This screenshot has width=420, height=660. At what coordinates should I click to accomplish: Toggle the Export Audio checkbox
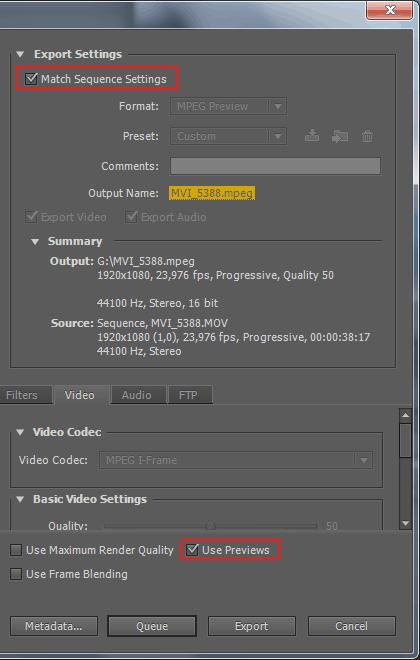tap(131, 217)
